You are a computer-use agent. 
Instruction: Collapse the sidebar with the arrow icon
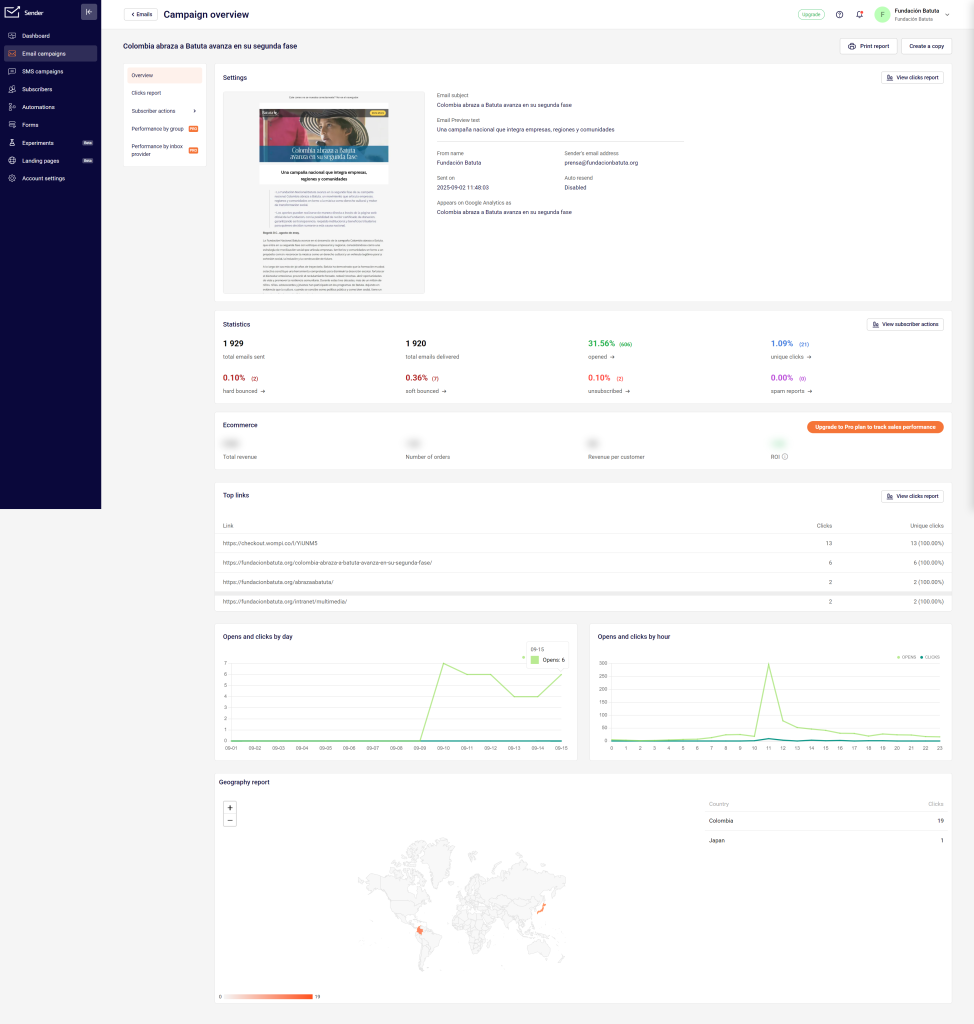click(88, 12)
